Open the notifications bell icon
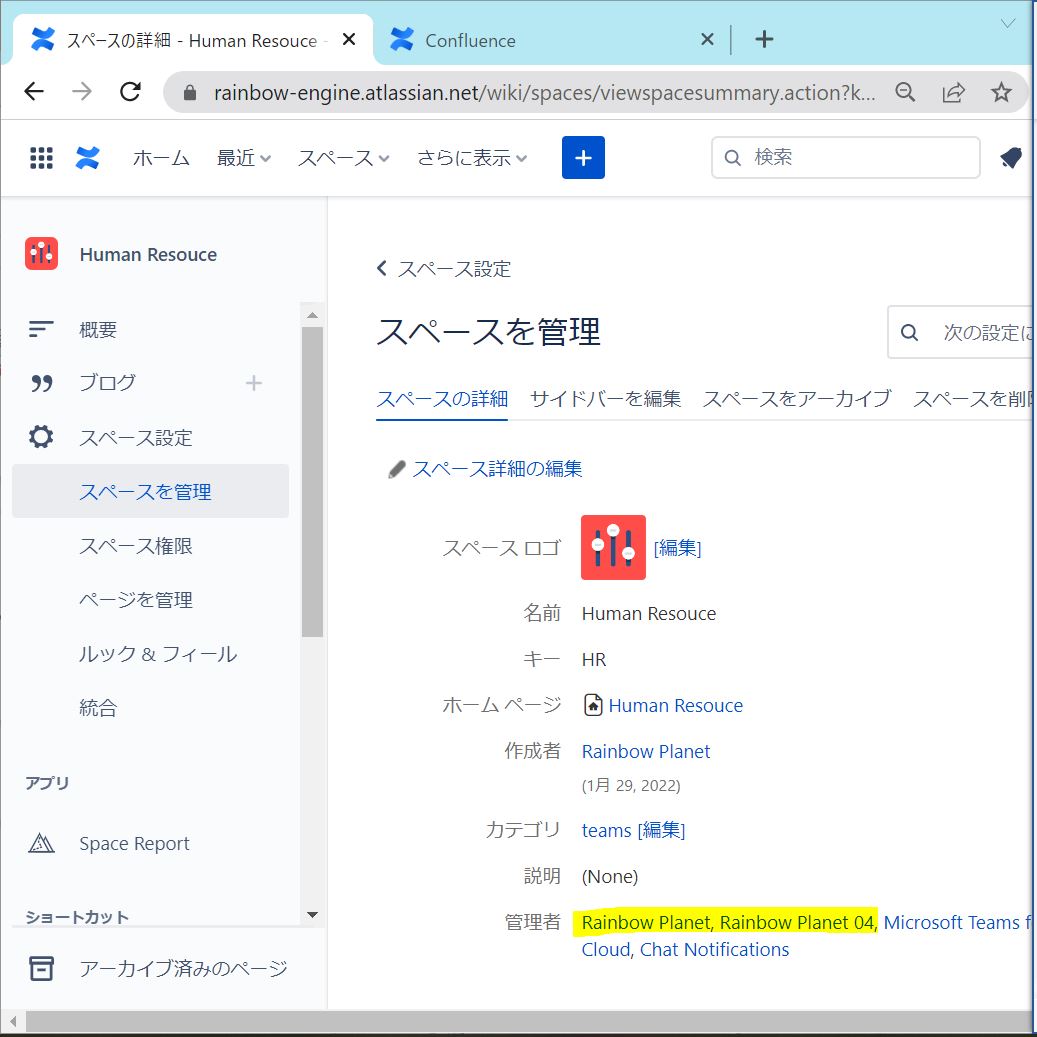The image size is (1037, 1037). coord(1010,158)
